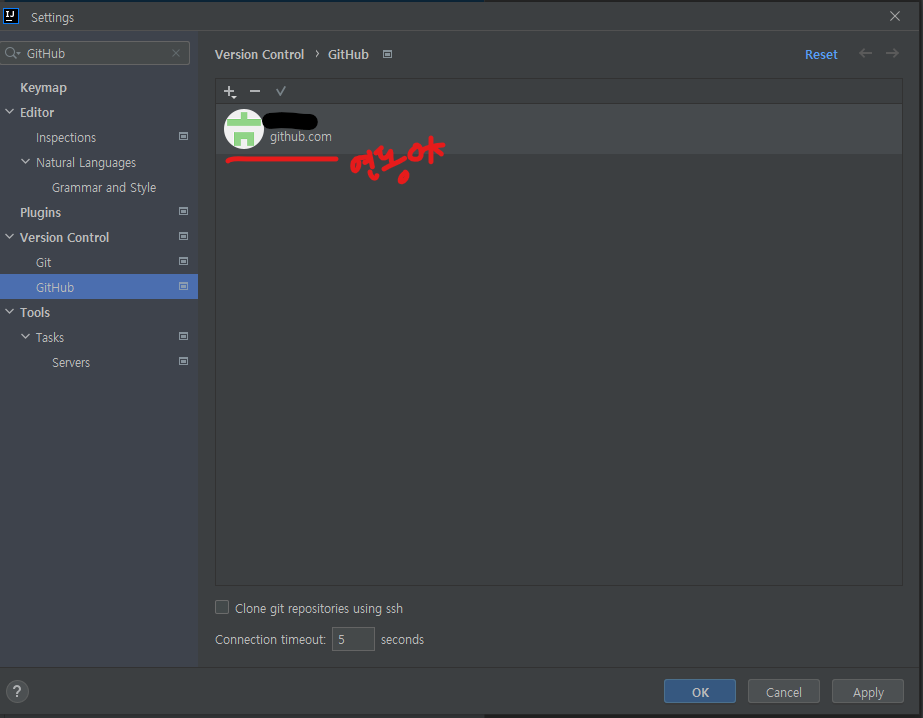Open Servers under Tasks

tap(71, 363)
